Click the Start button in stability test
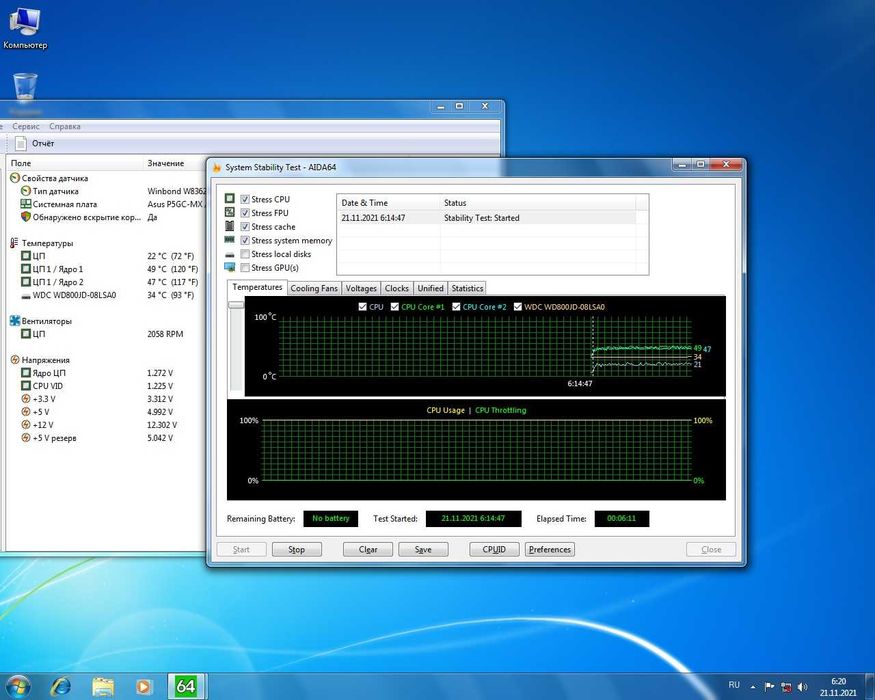 [x=241, y=549]
